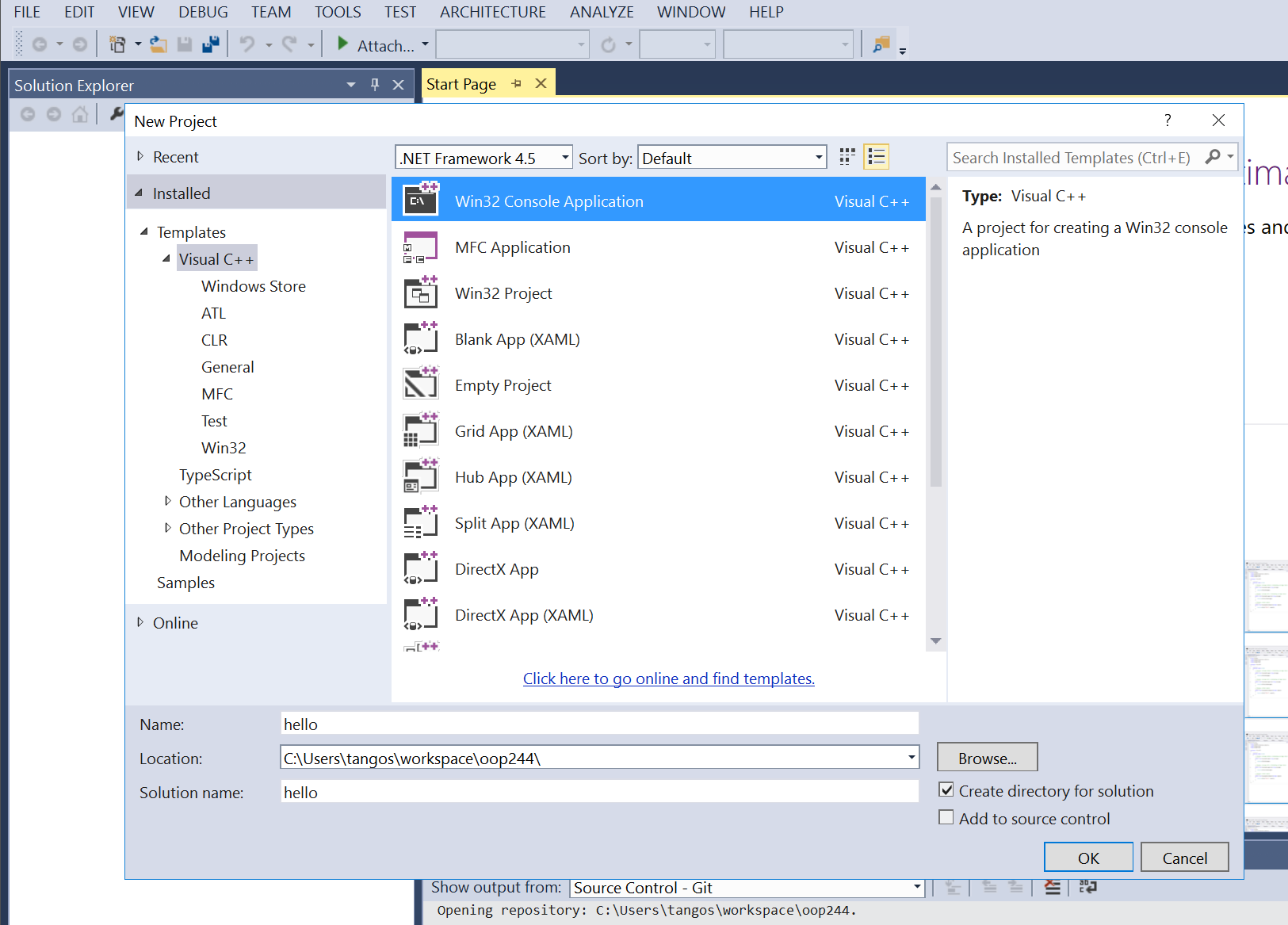Click the Grid App (XAML) template icon
The image size is (1288, 925).
[421, 430]
